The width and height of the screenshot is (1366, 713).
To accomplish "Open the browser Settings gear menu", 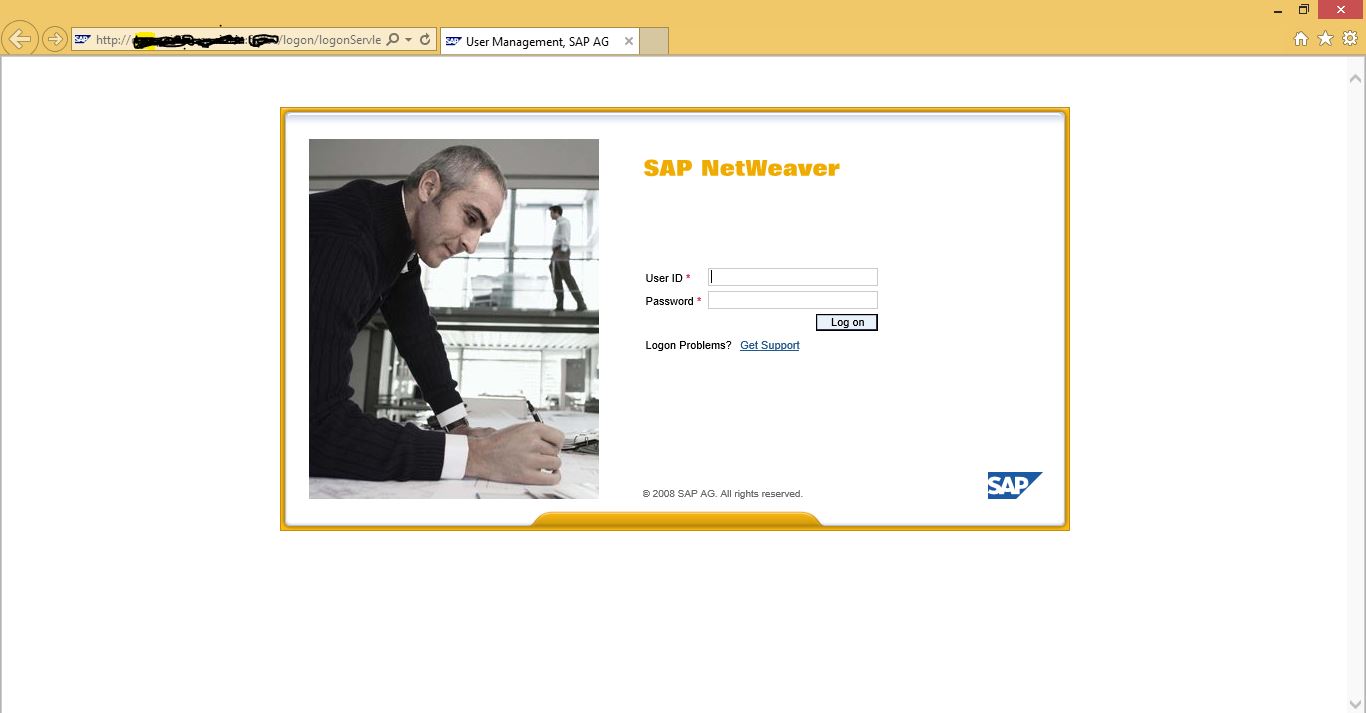I will 1348,38.
